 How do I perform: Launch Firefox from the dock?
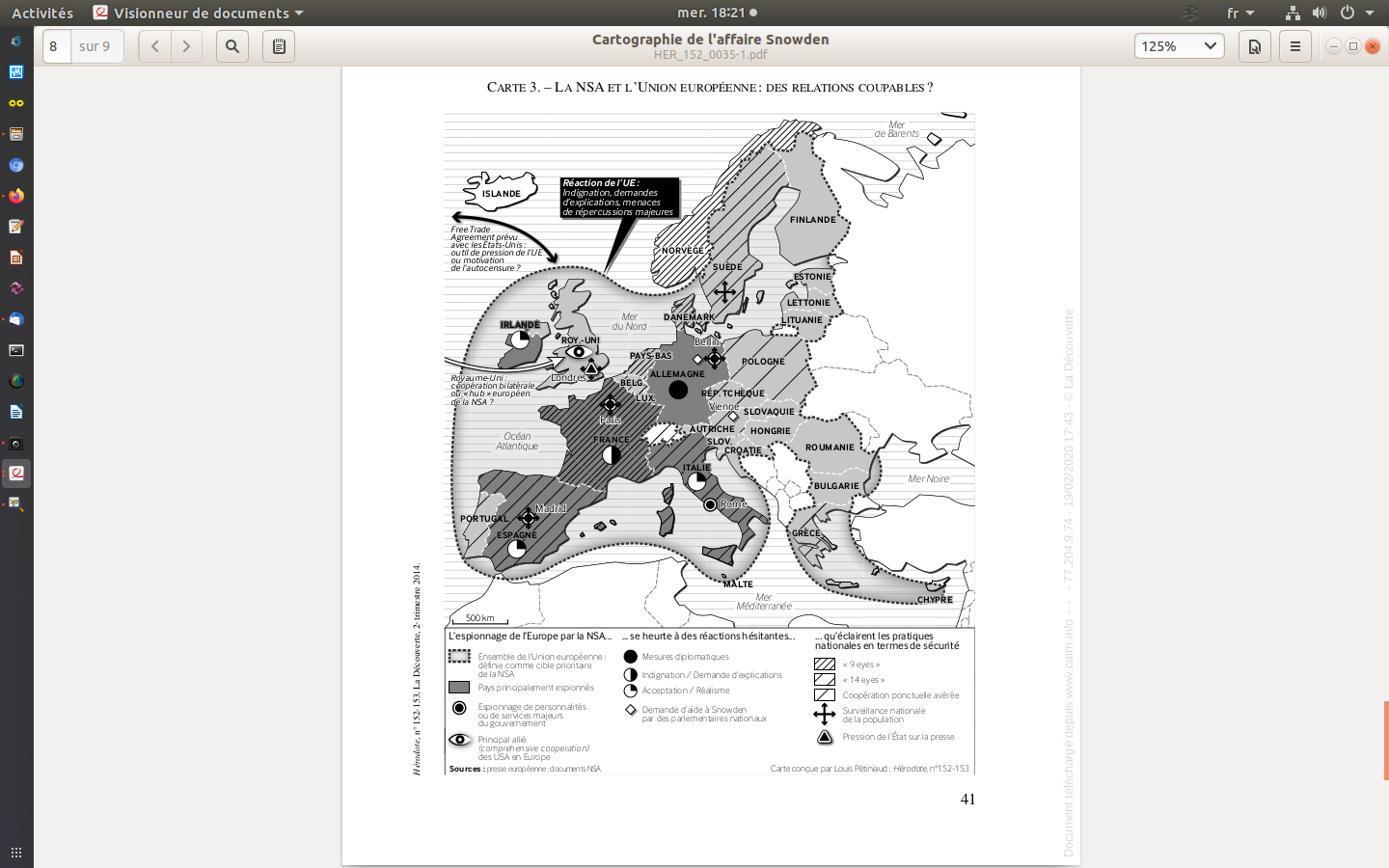[16, 196]
